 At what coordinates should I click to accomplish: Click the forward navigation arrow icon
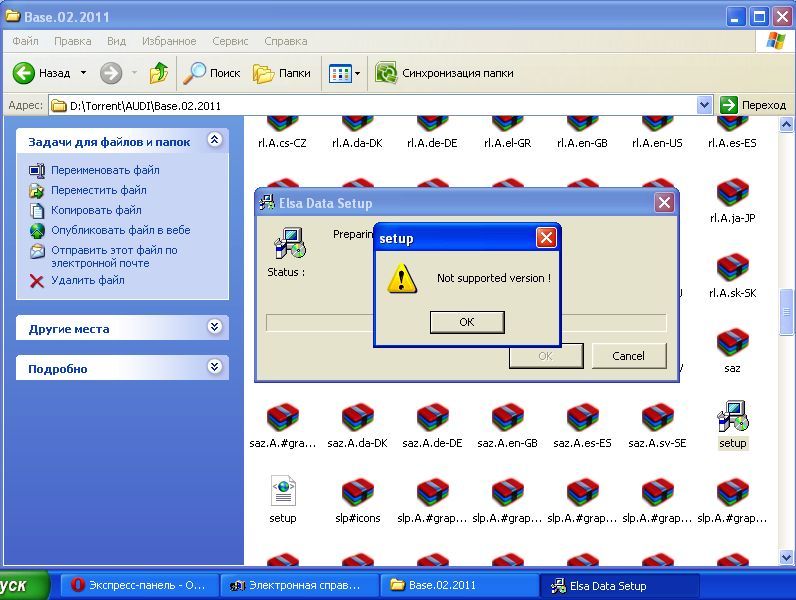[111, 73]
